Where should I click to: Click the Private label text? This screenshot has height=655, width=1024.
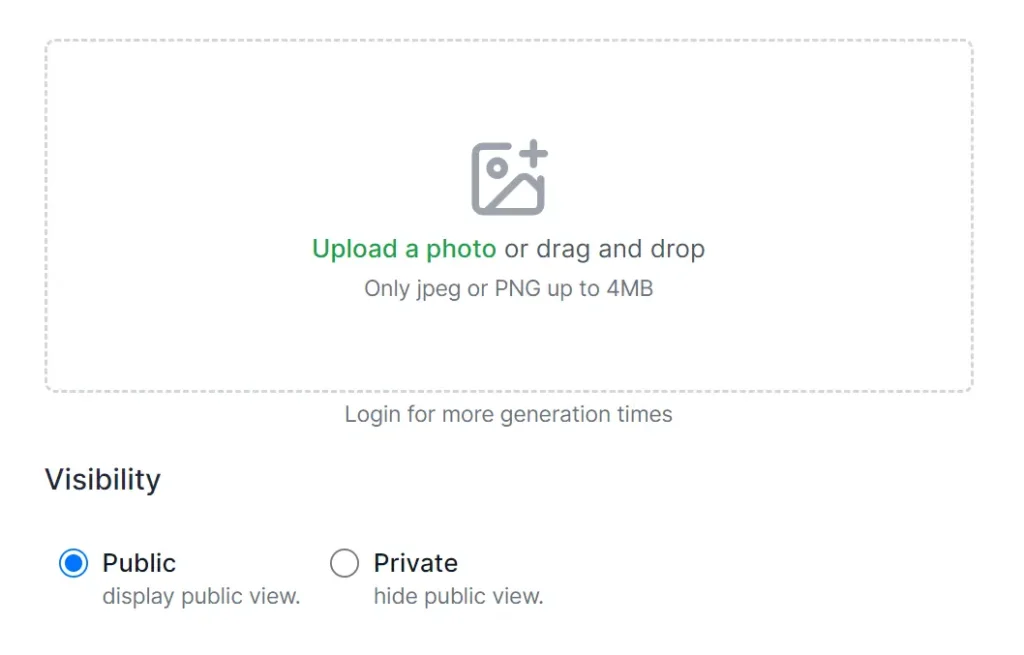tap(414, 563)
